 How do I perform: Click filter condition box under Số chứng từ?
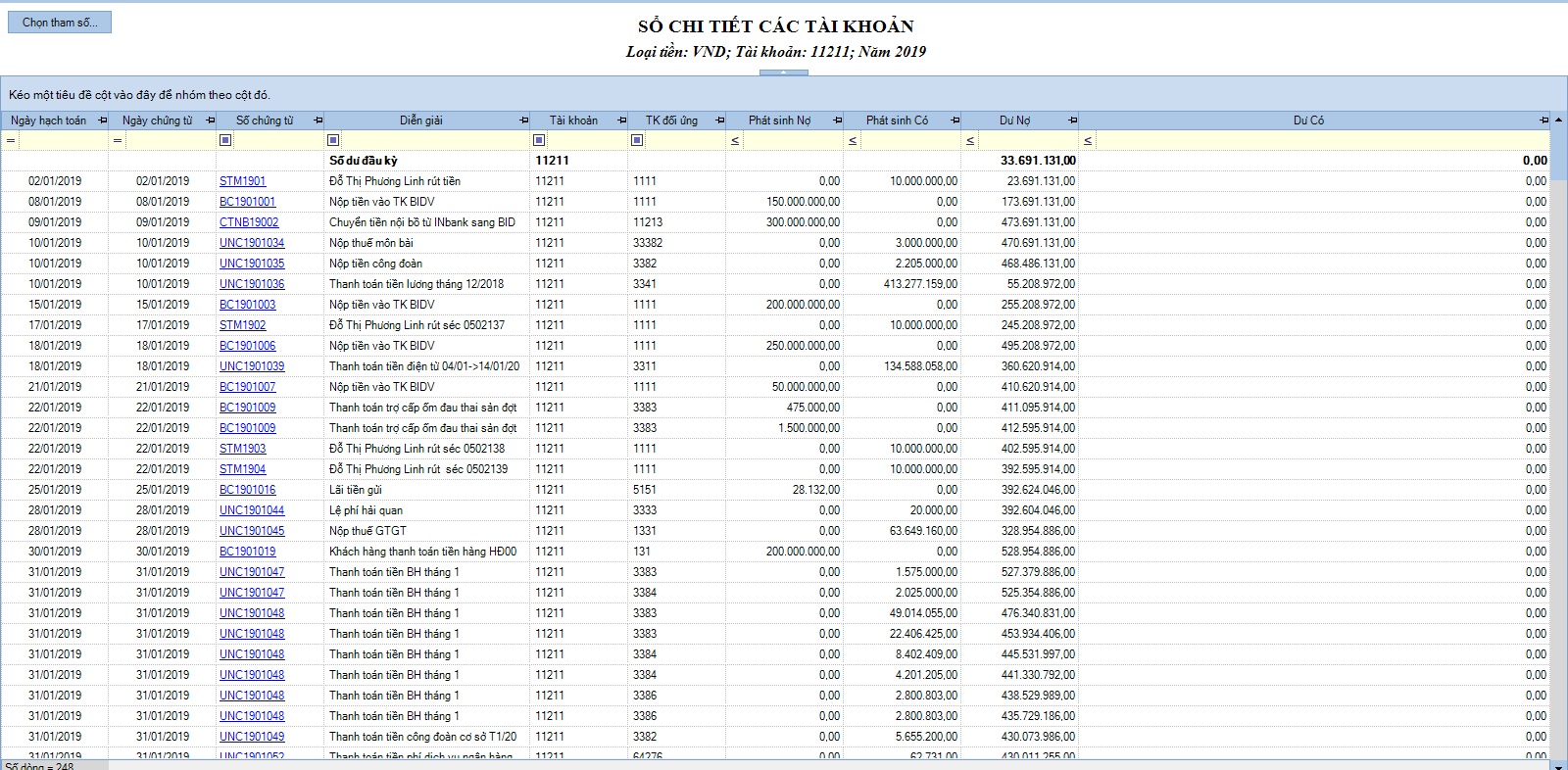pos(225,140)
